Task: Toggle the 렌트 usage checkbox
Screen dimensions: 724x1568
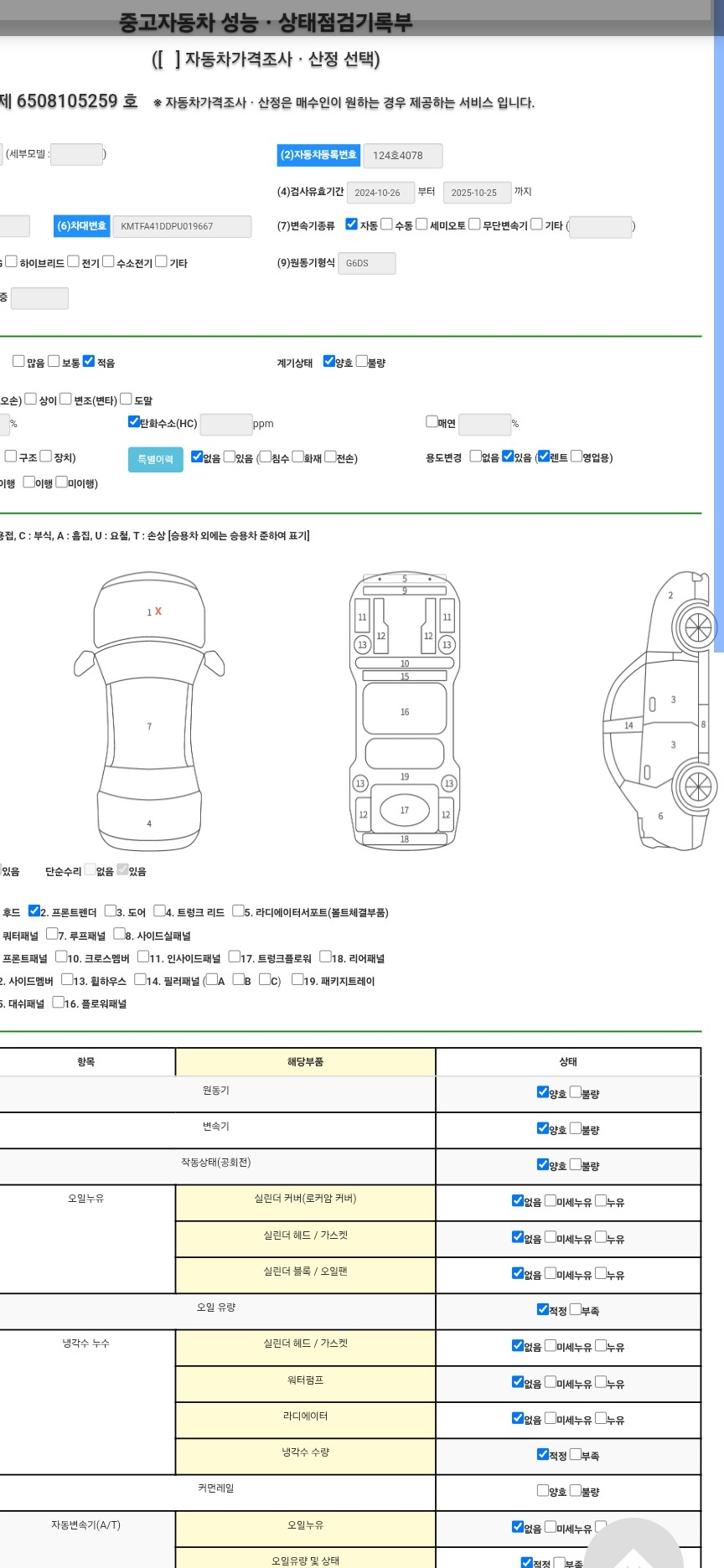Action: click(x=544, y=456)
